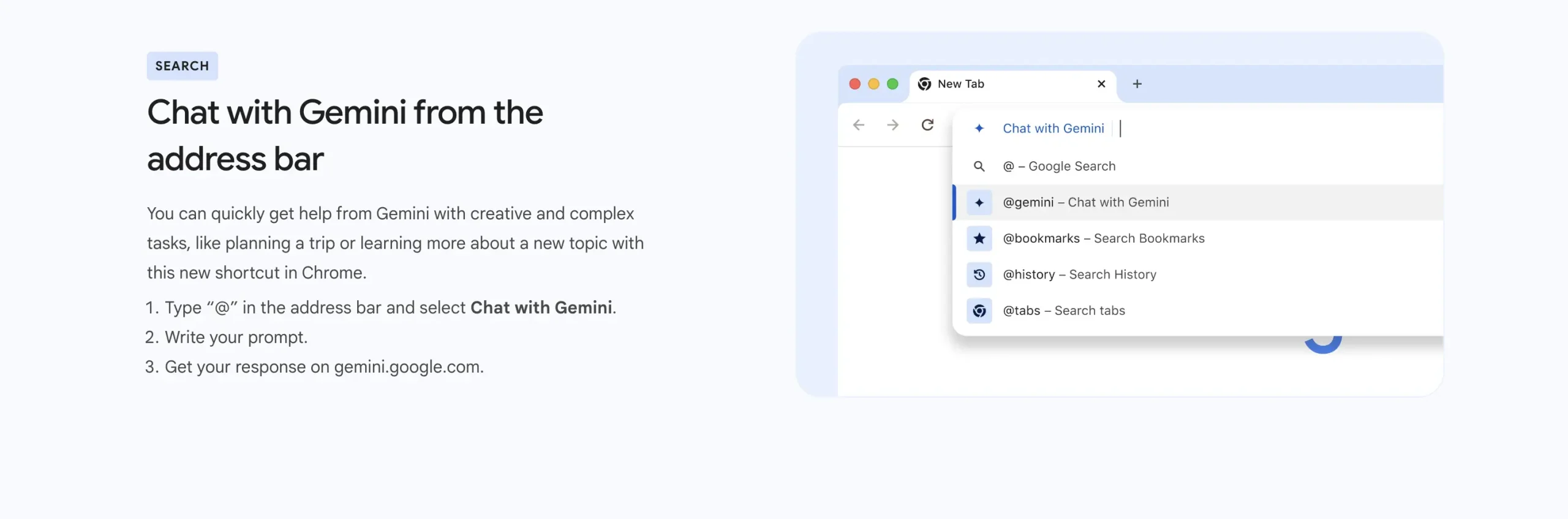1568x519 pixels.
Task: Open a new tab with plus icon
Action: 1137,84
